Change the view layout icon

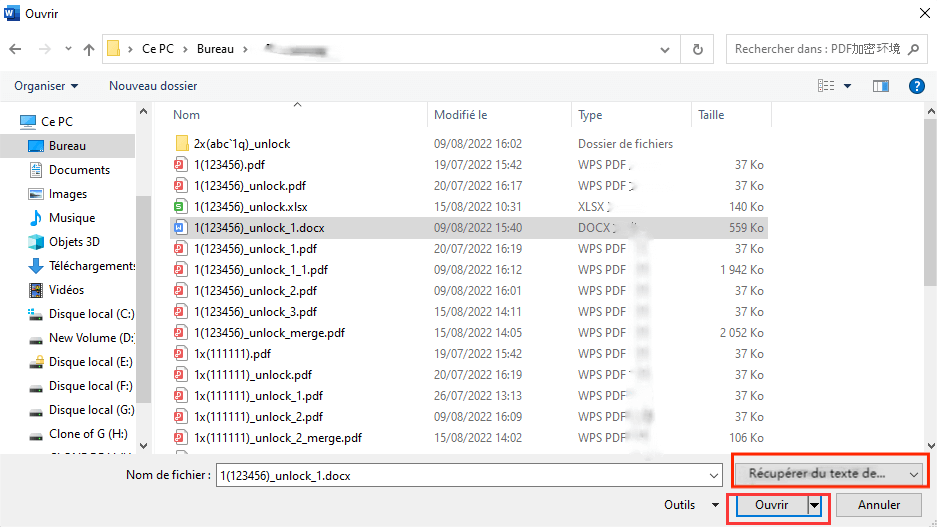(826, 86)
